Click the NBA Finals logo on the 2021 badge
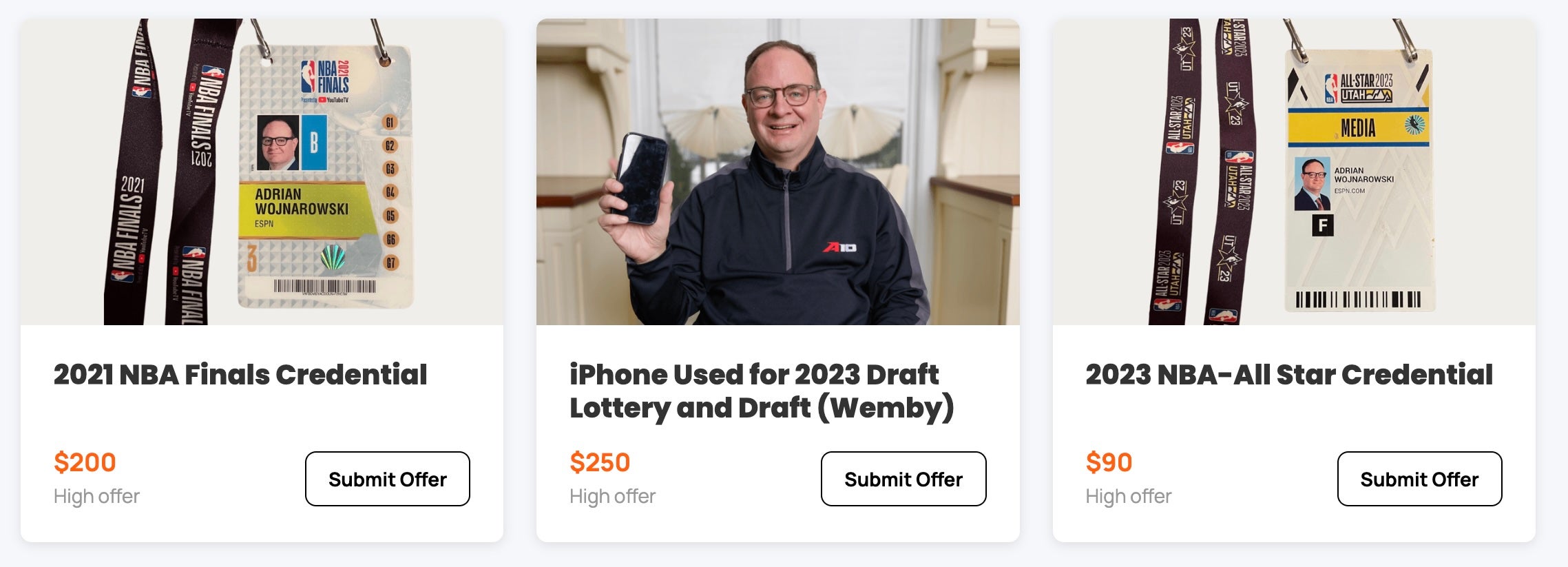 [325, 77]
